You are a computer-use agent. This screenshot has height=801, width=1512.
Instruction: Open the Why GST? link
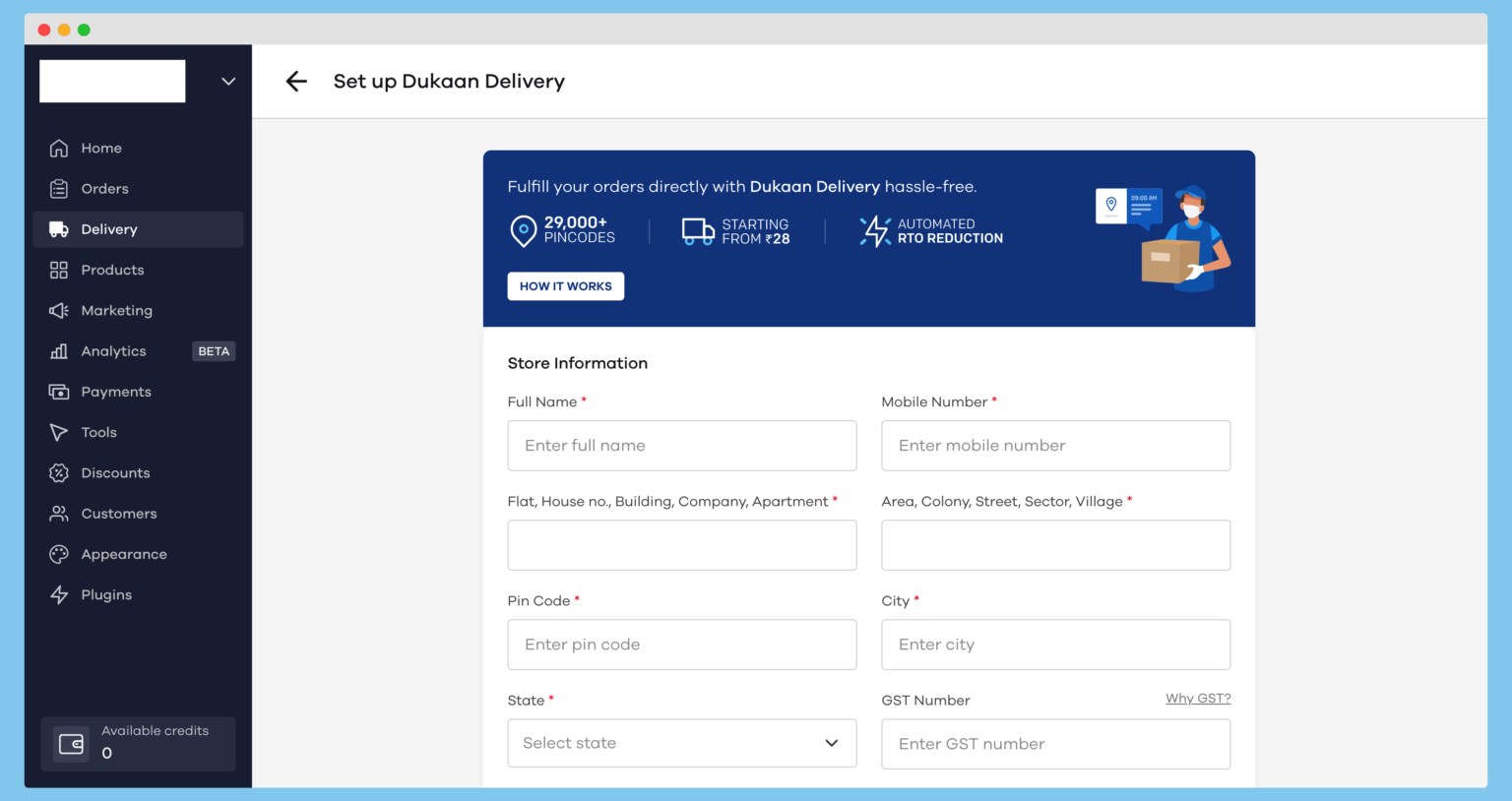click(x=1198, y=698)
